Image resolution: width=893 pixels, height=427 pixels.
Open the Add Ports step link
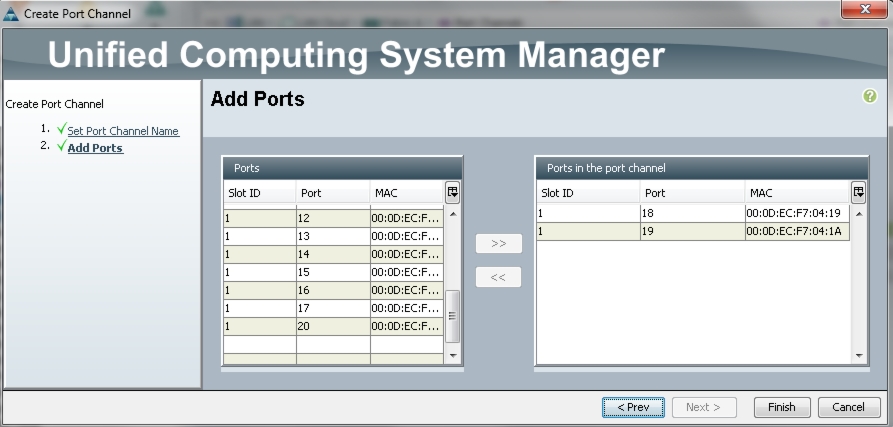point(95,148)
